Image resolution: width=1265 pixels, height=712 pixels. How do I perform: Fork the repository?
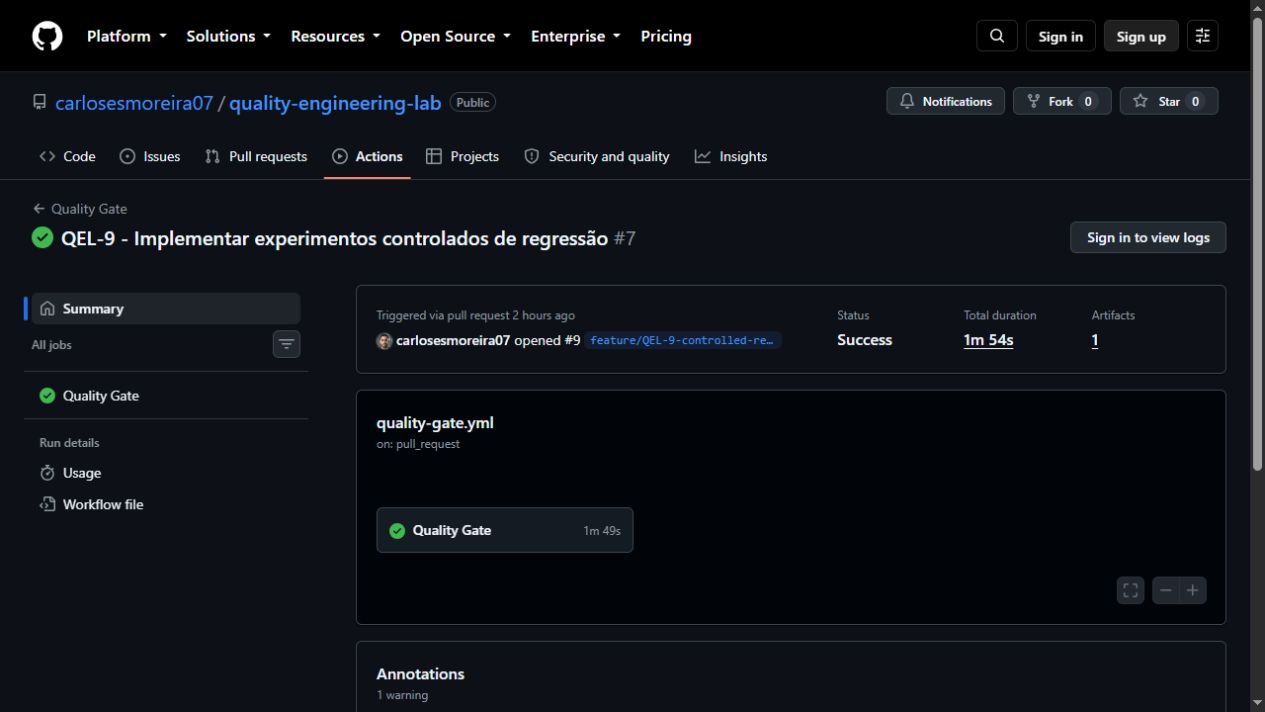[x=1062, y=101]
